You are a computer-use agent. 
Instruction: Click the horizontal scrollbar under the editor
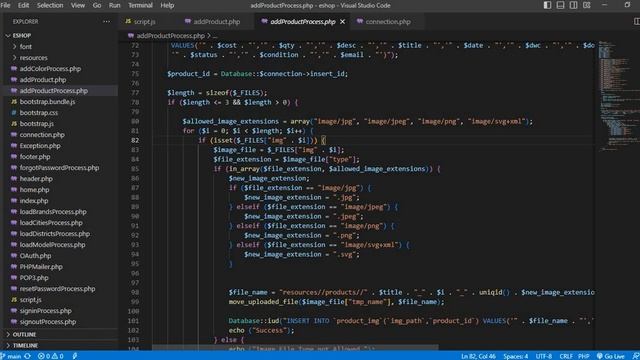click(x=295, y=347)
